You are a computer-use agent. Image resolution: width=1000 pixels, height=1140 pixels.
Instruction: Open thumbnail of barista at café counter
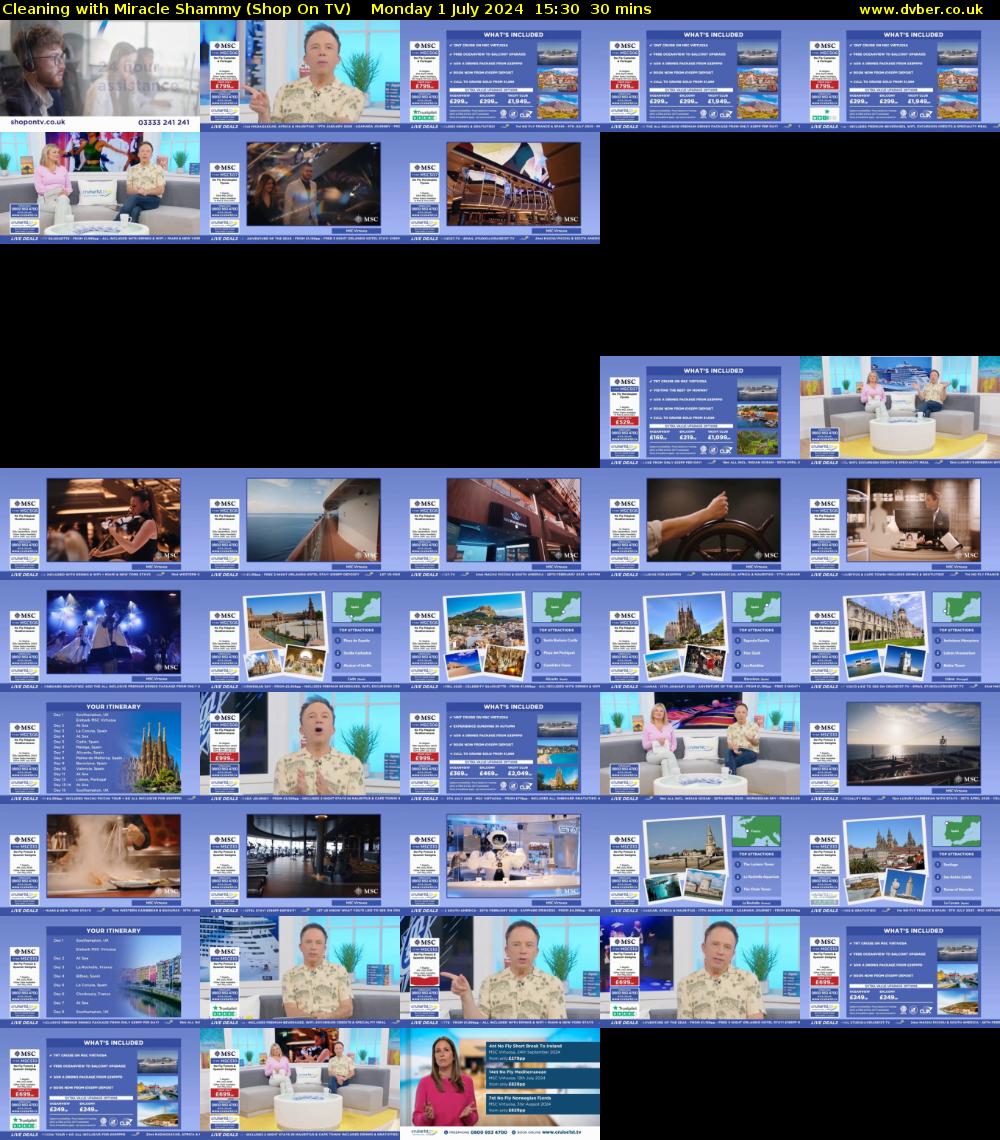(900, 523)
